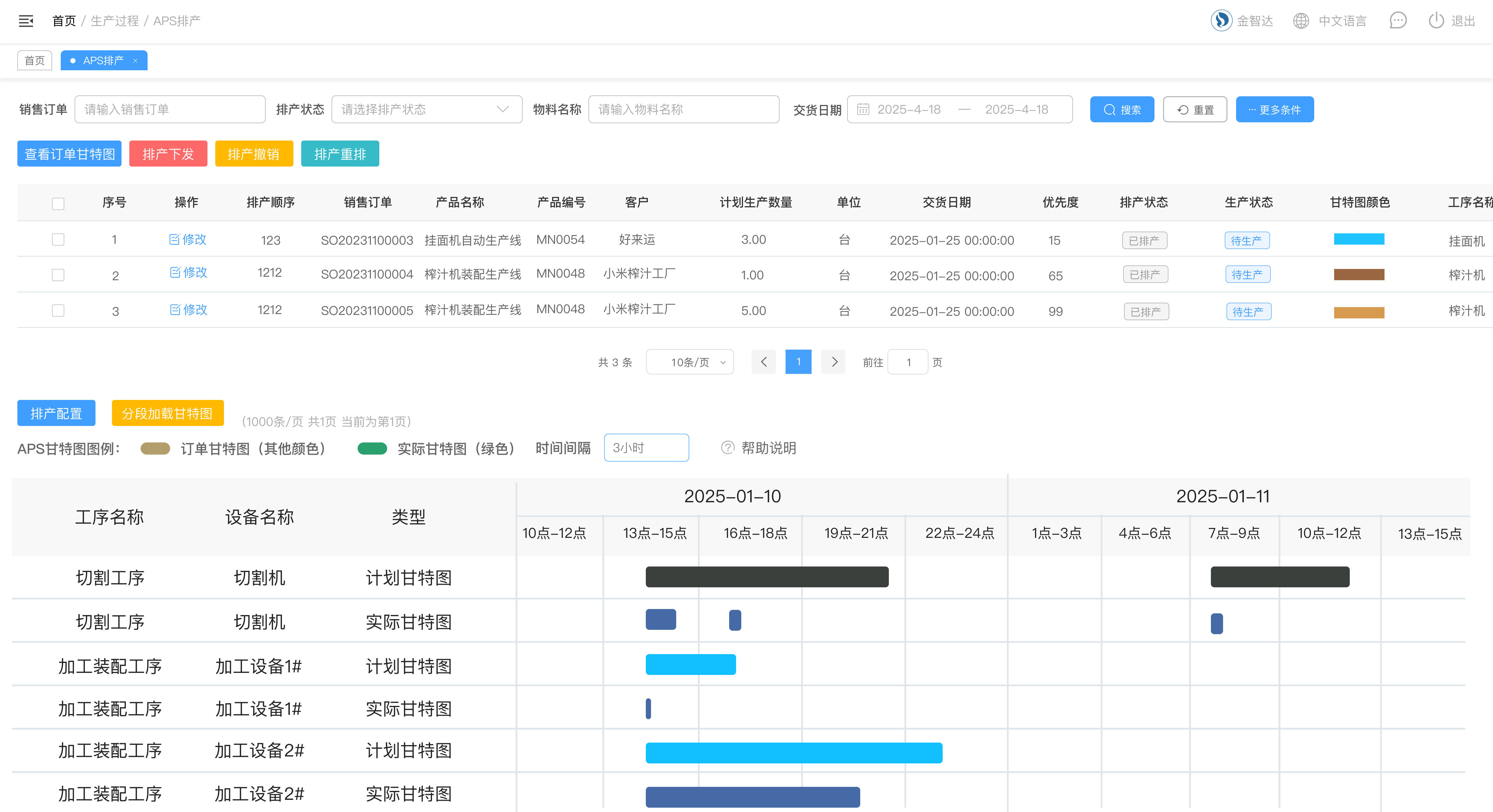Click the help question mark icon 帮助说明
The image size is (1493, 812).
[727, 448]
